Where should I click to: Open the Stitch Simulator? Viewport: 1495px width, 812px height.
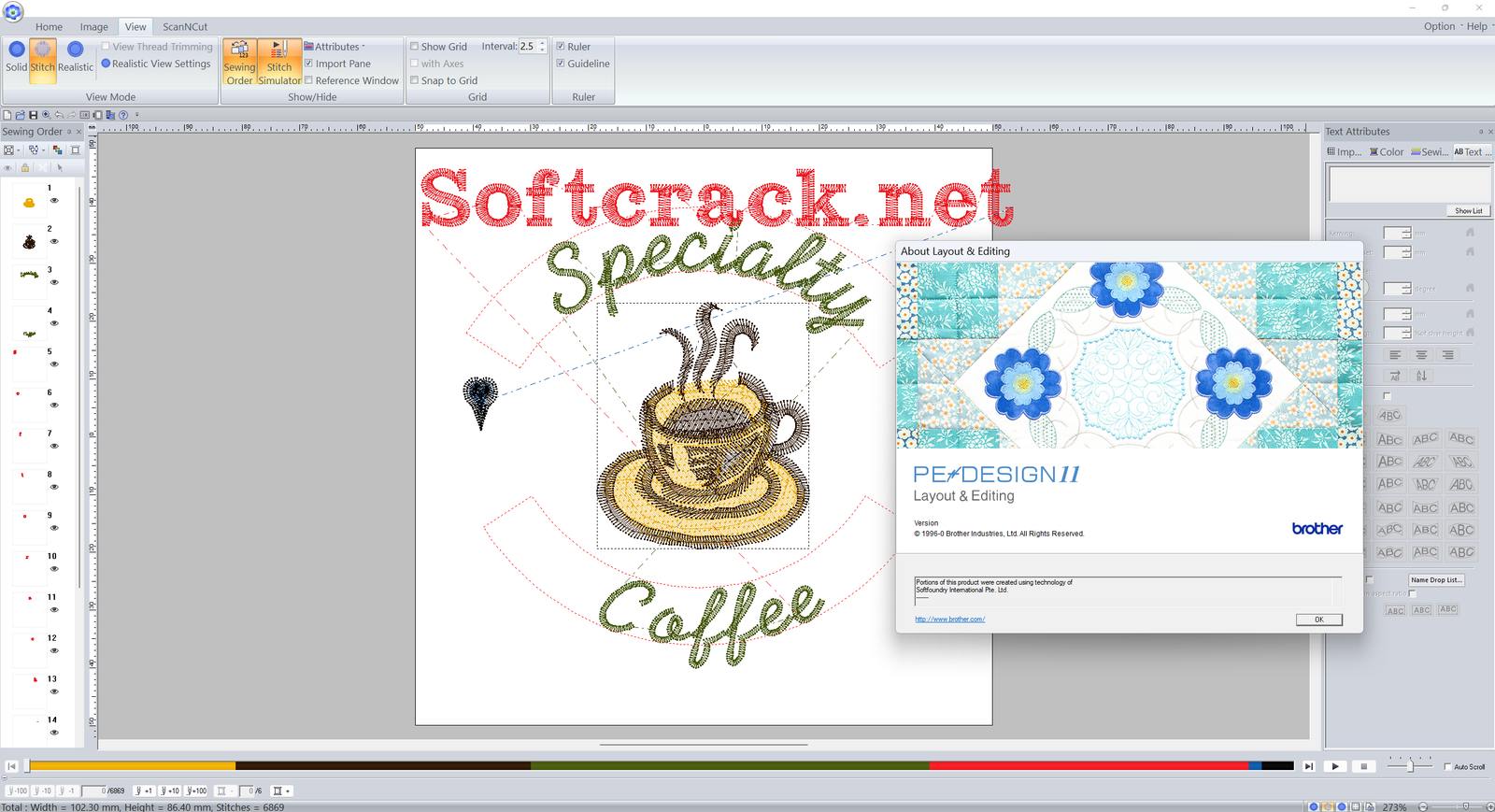[279, 63]
